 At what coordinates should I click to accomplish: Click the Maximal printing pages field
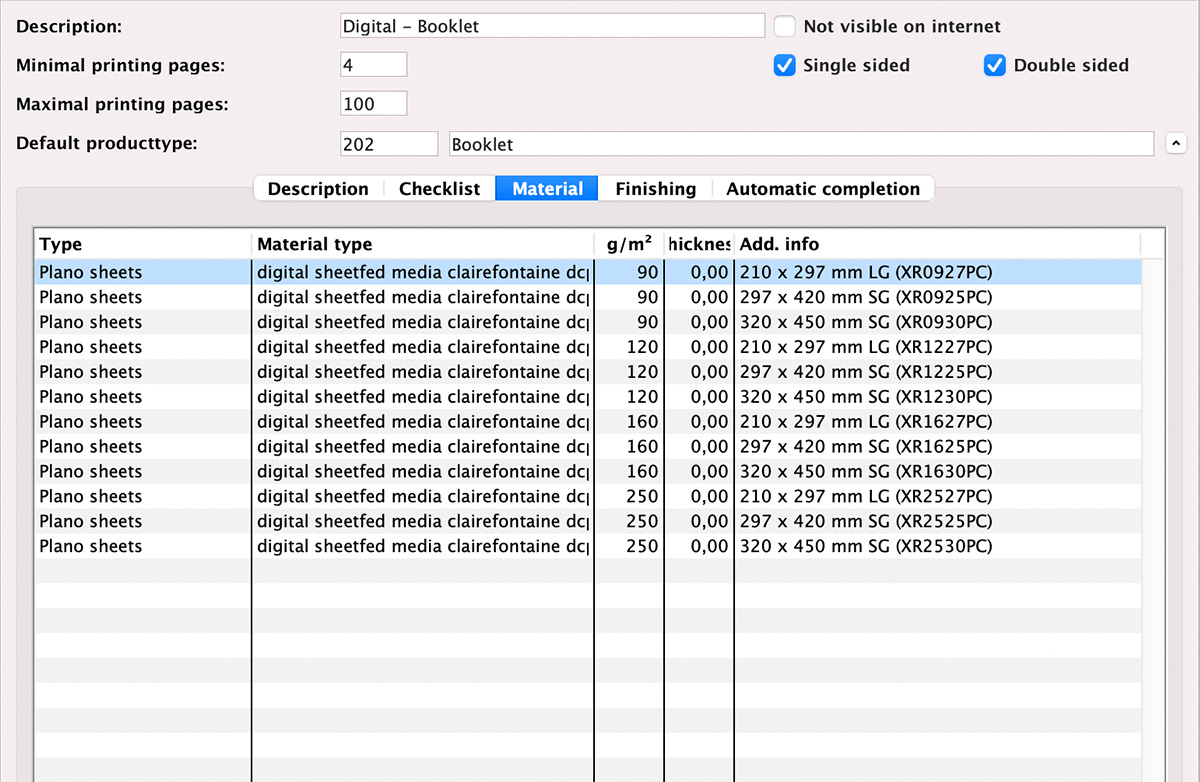373,102
